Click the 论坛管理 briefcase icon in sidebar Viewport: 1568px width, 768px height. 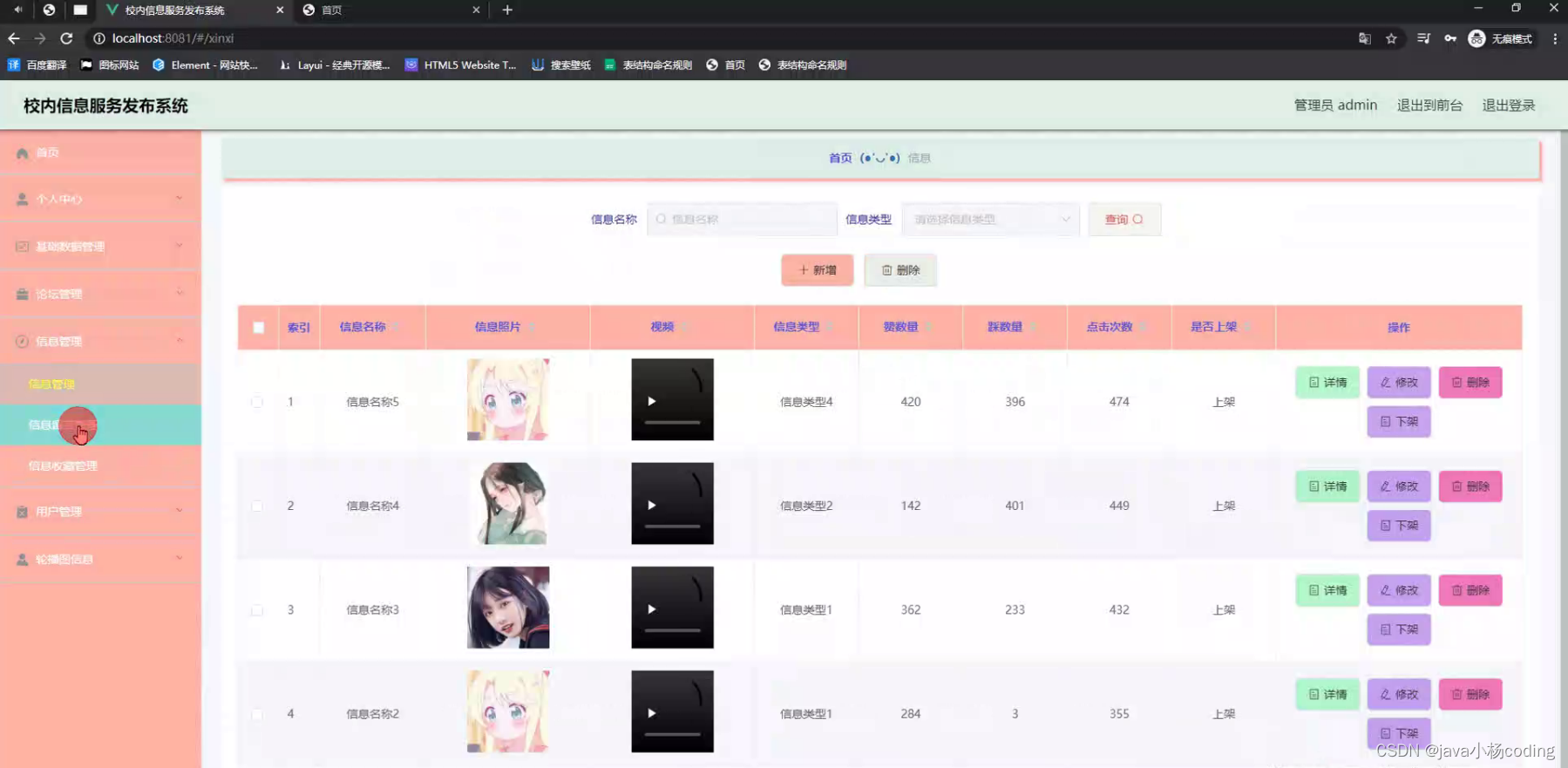click(x=23, y=294)
